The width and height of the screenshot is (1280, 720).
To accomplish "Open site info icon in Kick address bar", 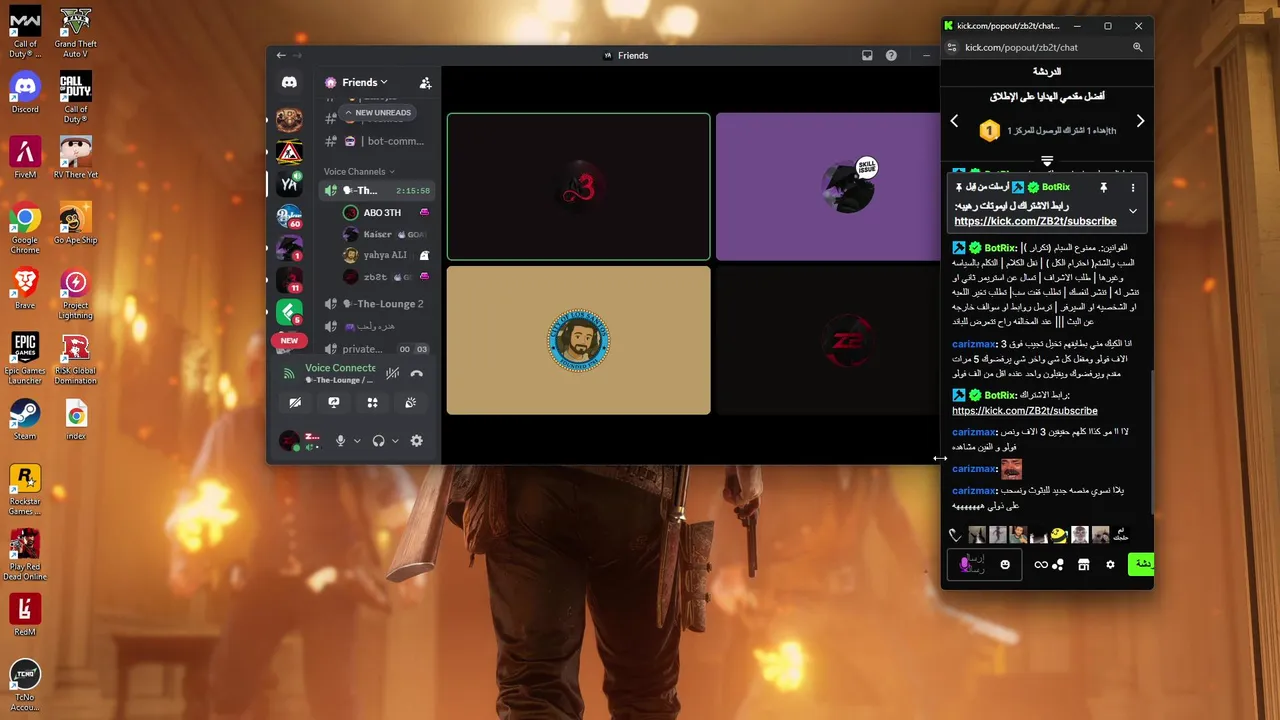I will [x=952, y=47].
